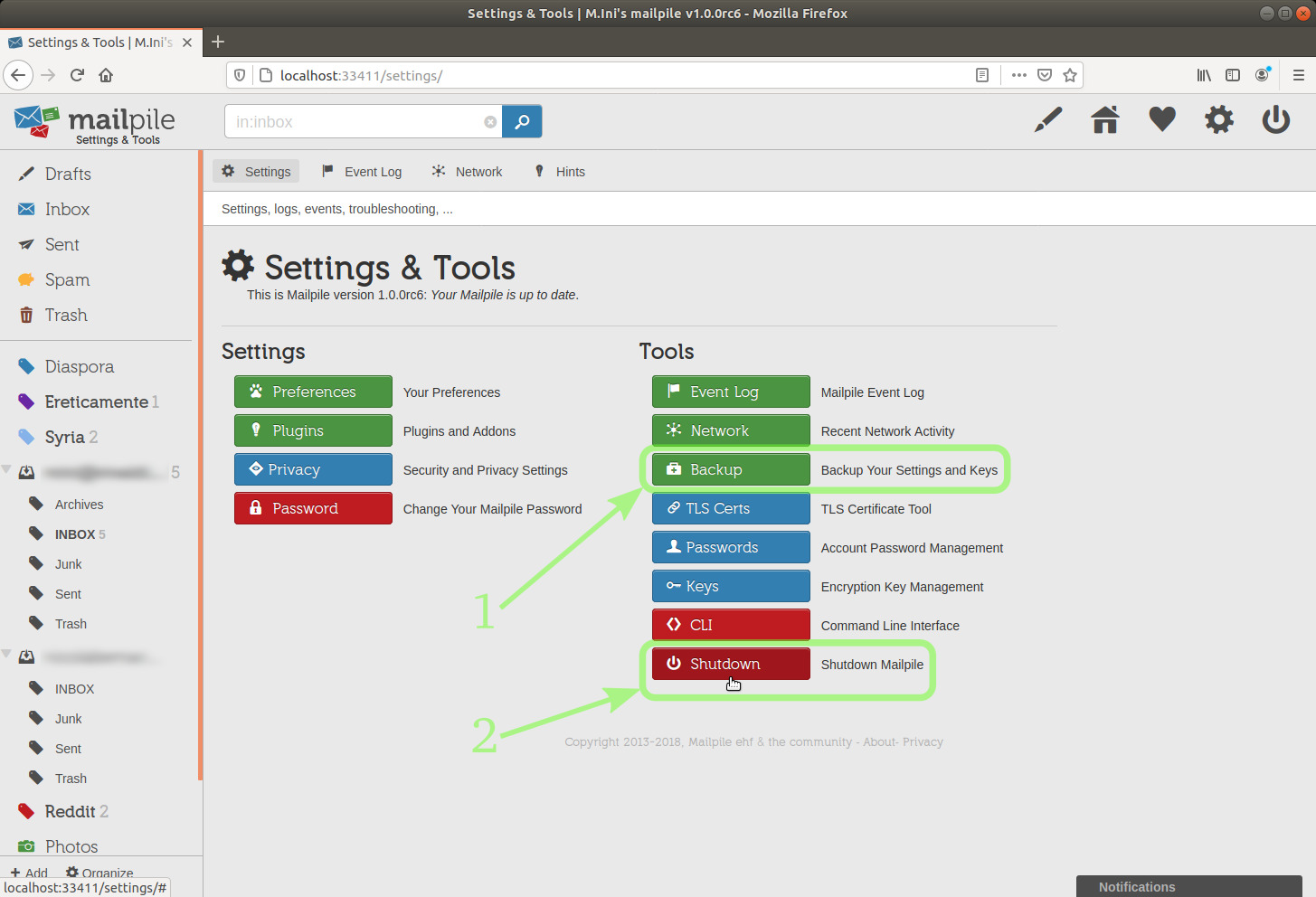This screenshot has width=1316, height=897.
Task: Open the compose message pencil icon
Action: point(1048,119)
